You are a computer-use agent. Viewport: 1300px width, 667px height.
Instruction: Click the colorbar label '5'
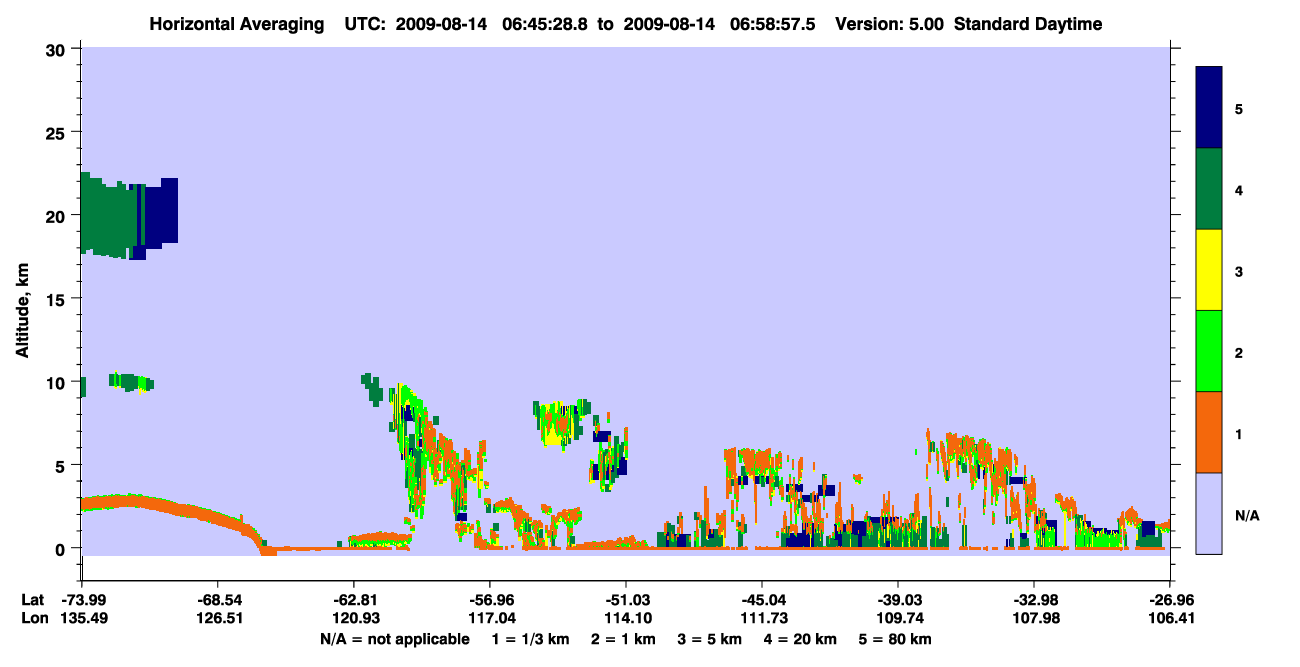coord(1239,108)
